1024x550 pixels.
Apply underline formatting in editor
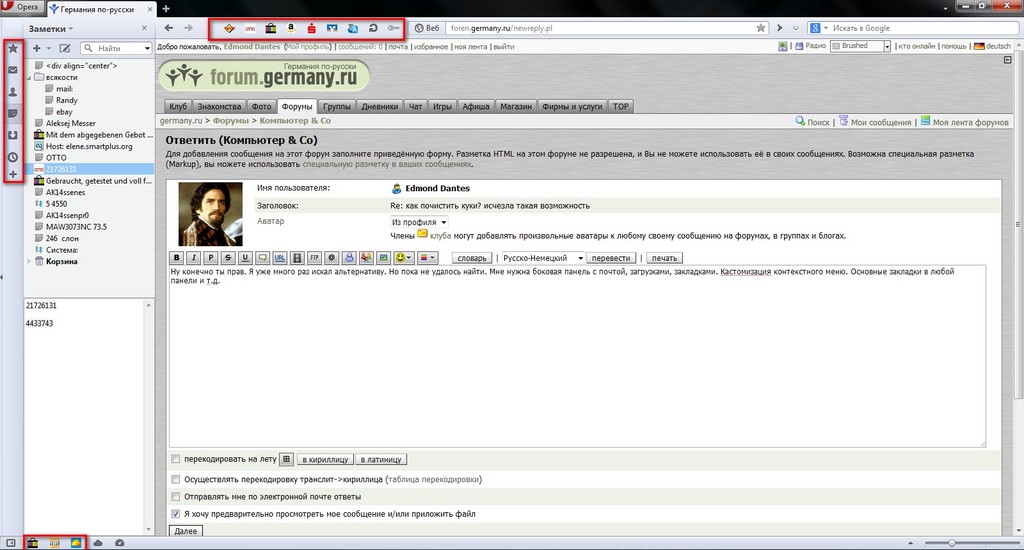[245, 258]
